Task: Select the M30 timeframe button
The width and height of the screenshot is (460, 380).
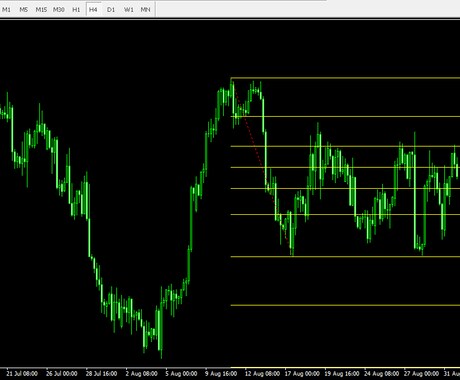Action: click(59, 10)
